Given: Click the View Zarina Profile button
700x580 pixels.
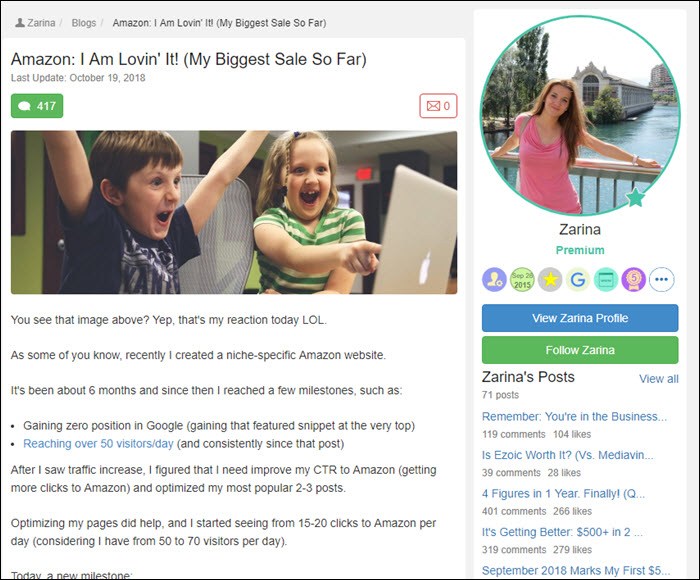Looking at the screenshot, I should coord(580,318).
